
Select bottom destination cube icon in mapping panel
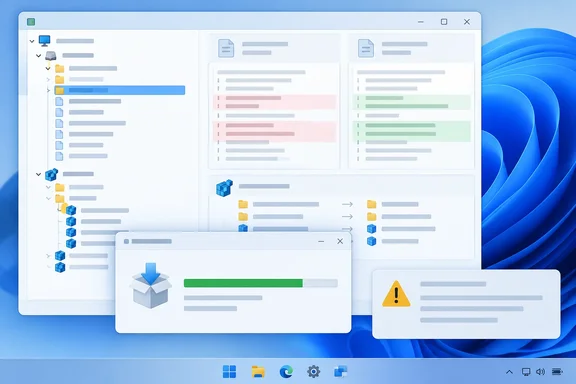372,241
